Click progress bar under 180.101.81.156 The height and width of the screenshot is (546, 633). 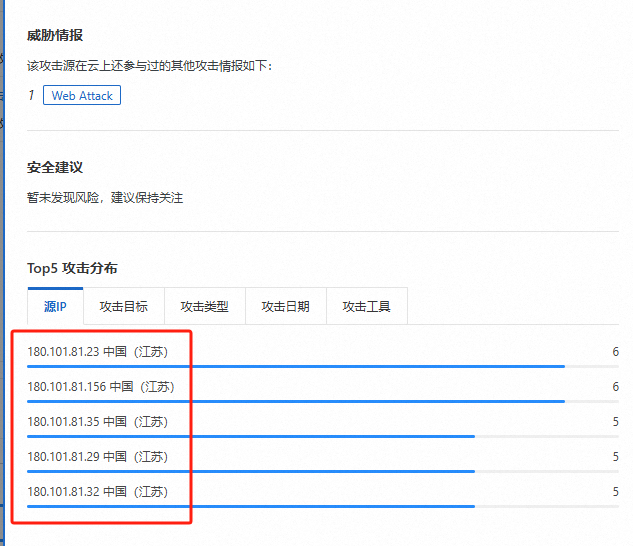323,401
